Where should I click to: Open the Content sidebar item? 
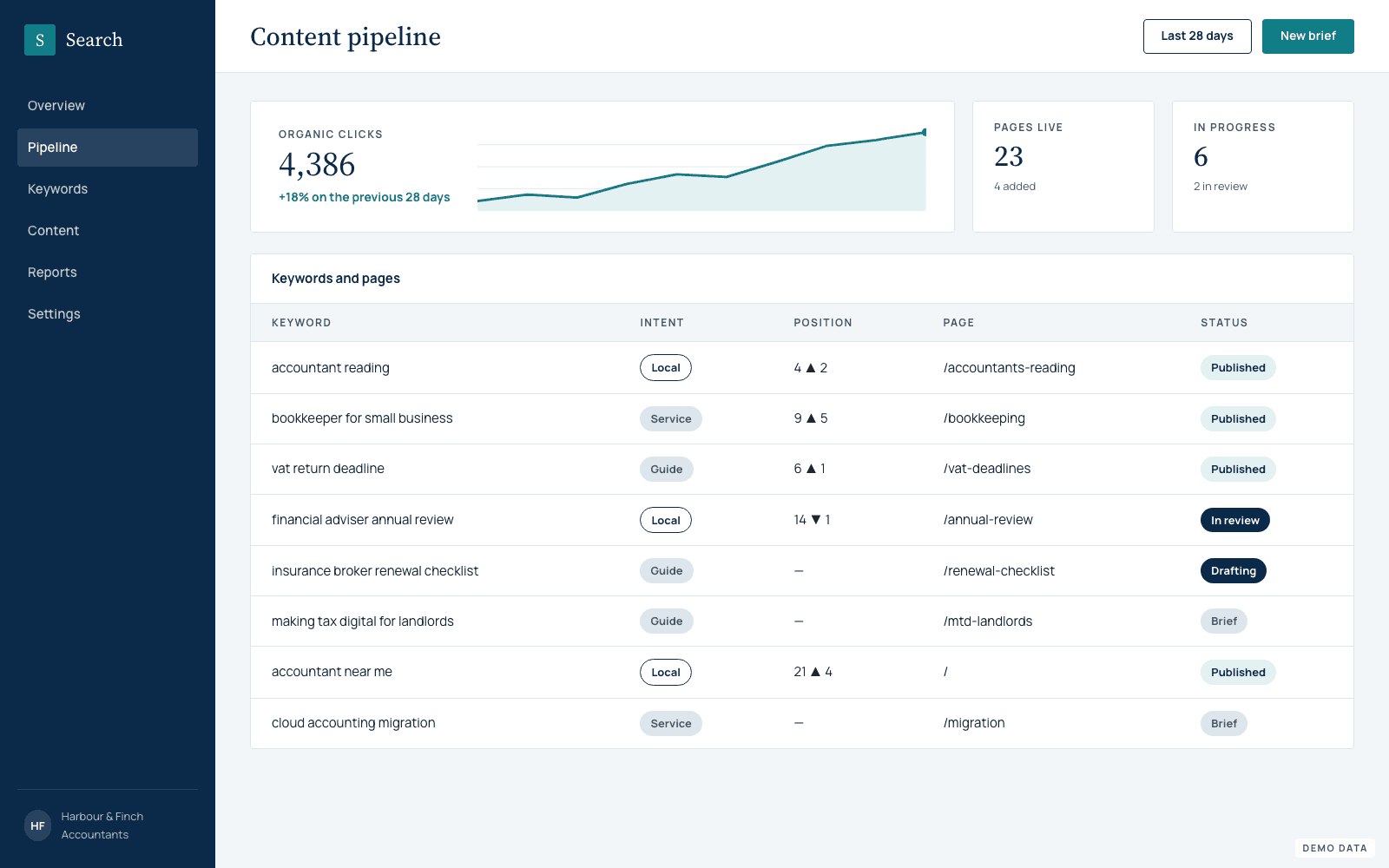pos(108,231)
